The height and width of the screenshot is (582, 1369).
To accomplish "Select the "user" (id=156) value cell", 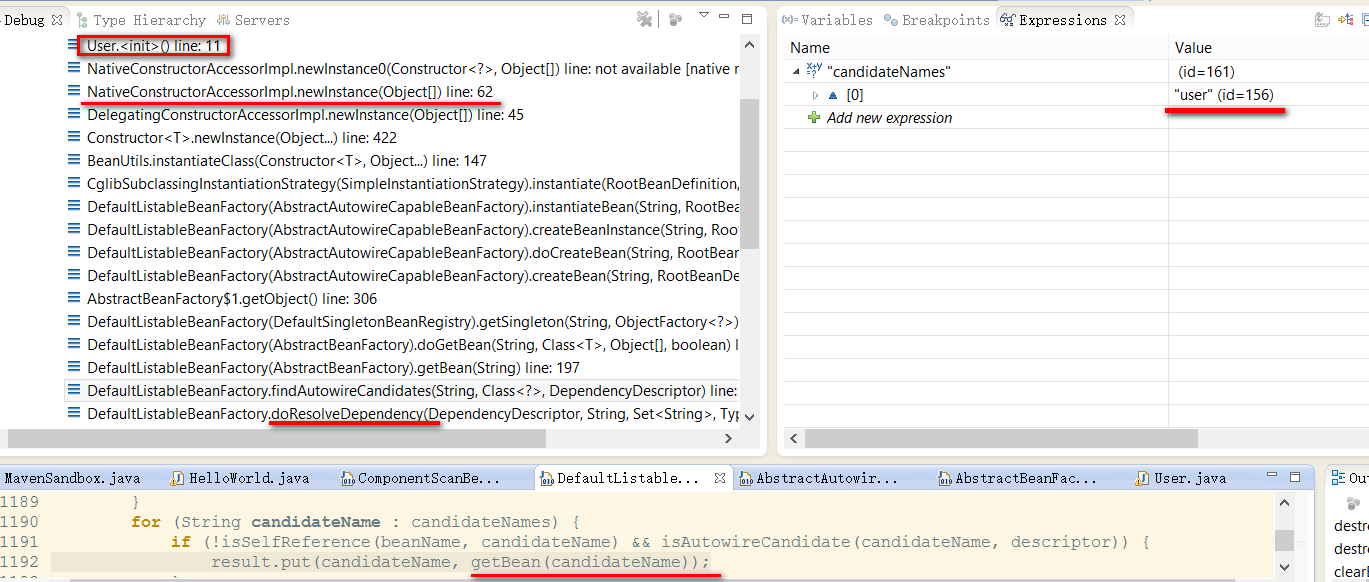I will click(x=1224, y=95).
